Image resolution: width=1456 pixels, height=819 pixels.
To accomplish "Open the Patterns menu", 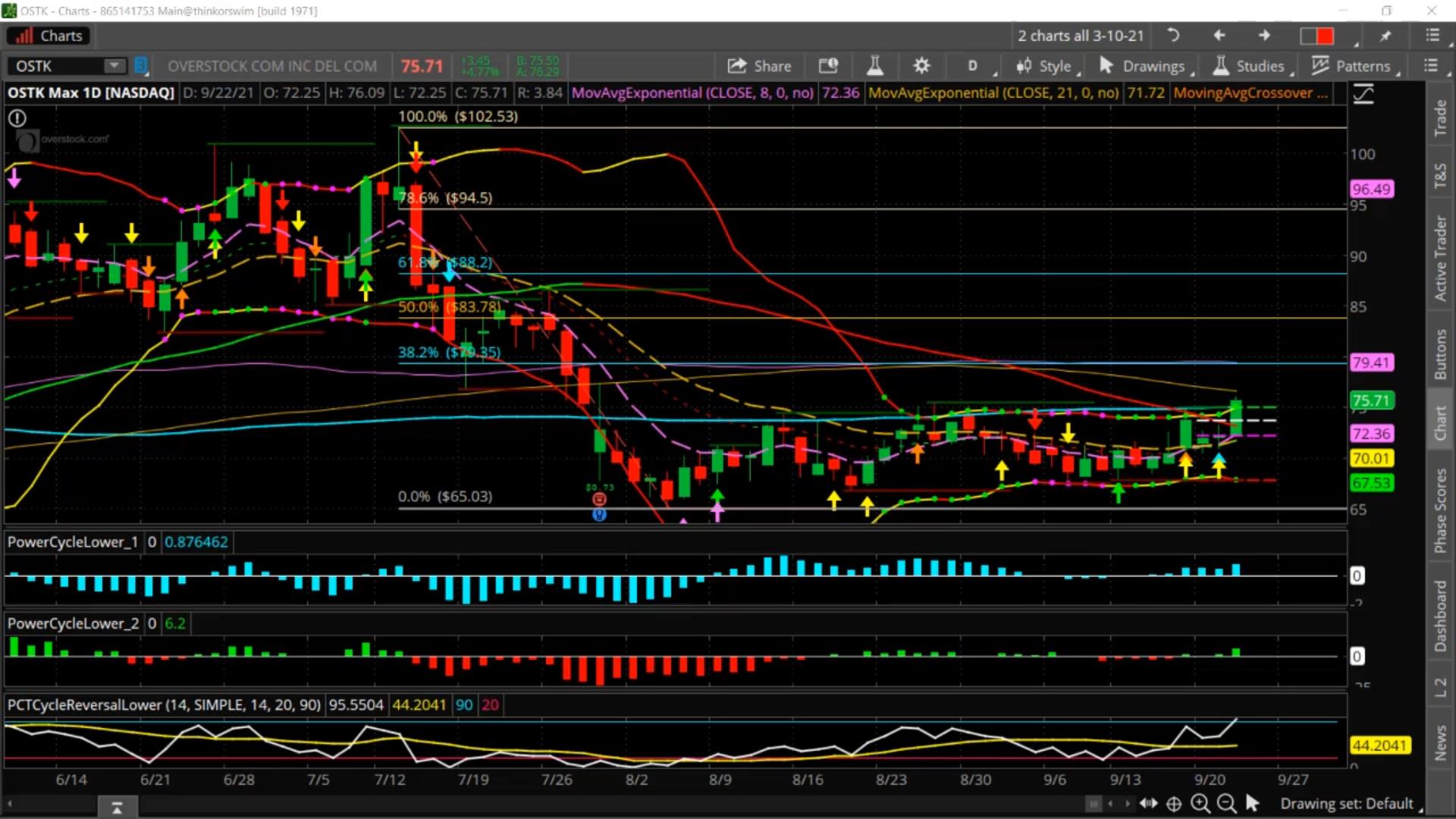I will [x=1354, y=66].
